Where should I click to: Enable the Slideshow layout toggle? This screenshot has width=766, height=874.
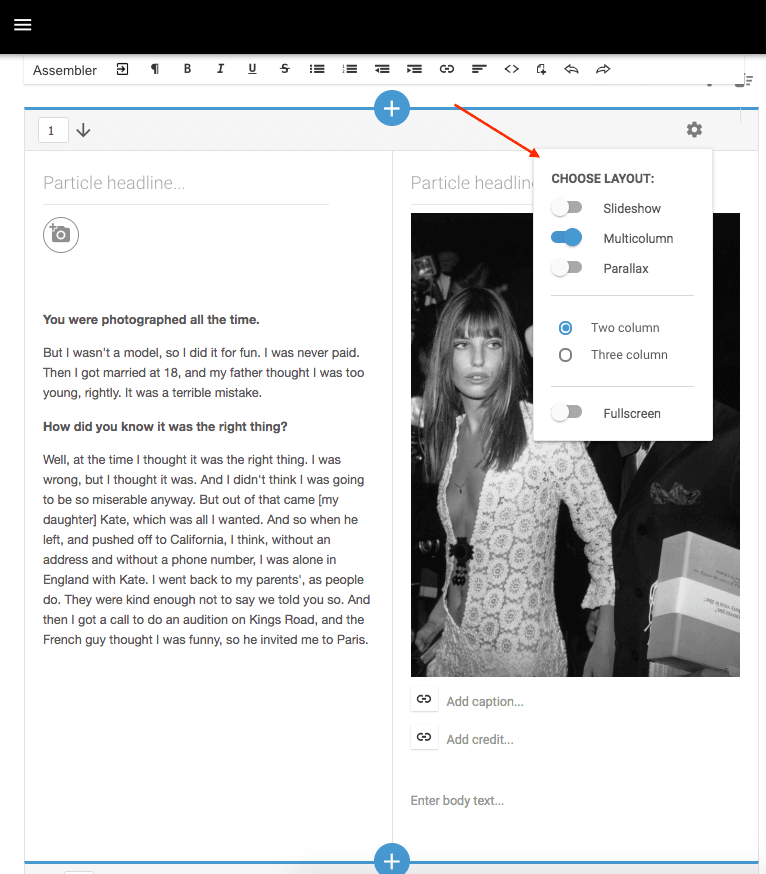point(566,208)
